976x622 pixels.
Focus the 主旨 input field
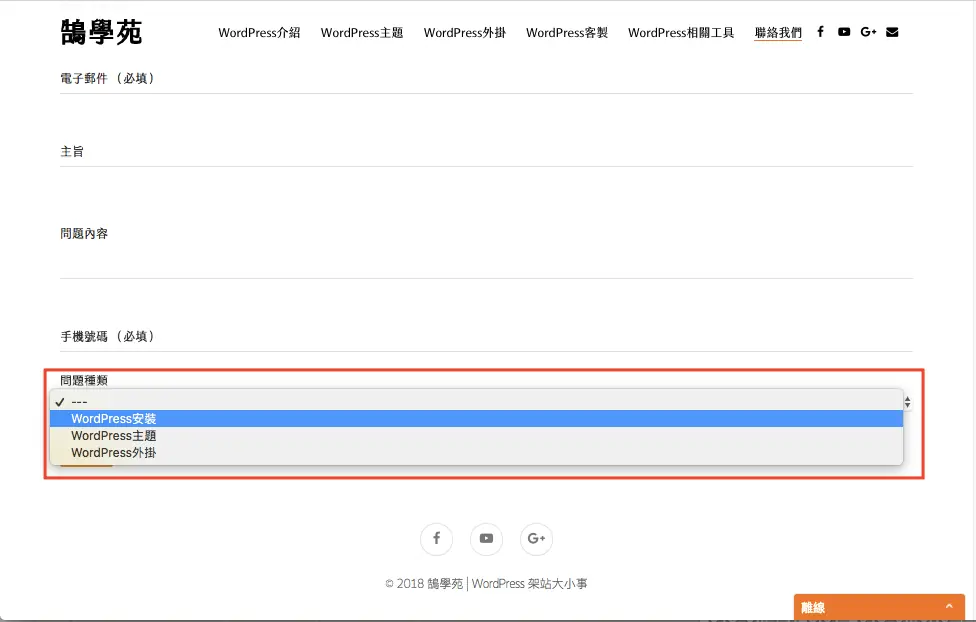[x=486, y=153]
